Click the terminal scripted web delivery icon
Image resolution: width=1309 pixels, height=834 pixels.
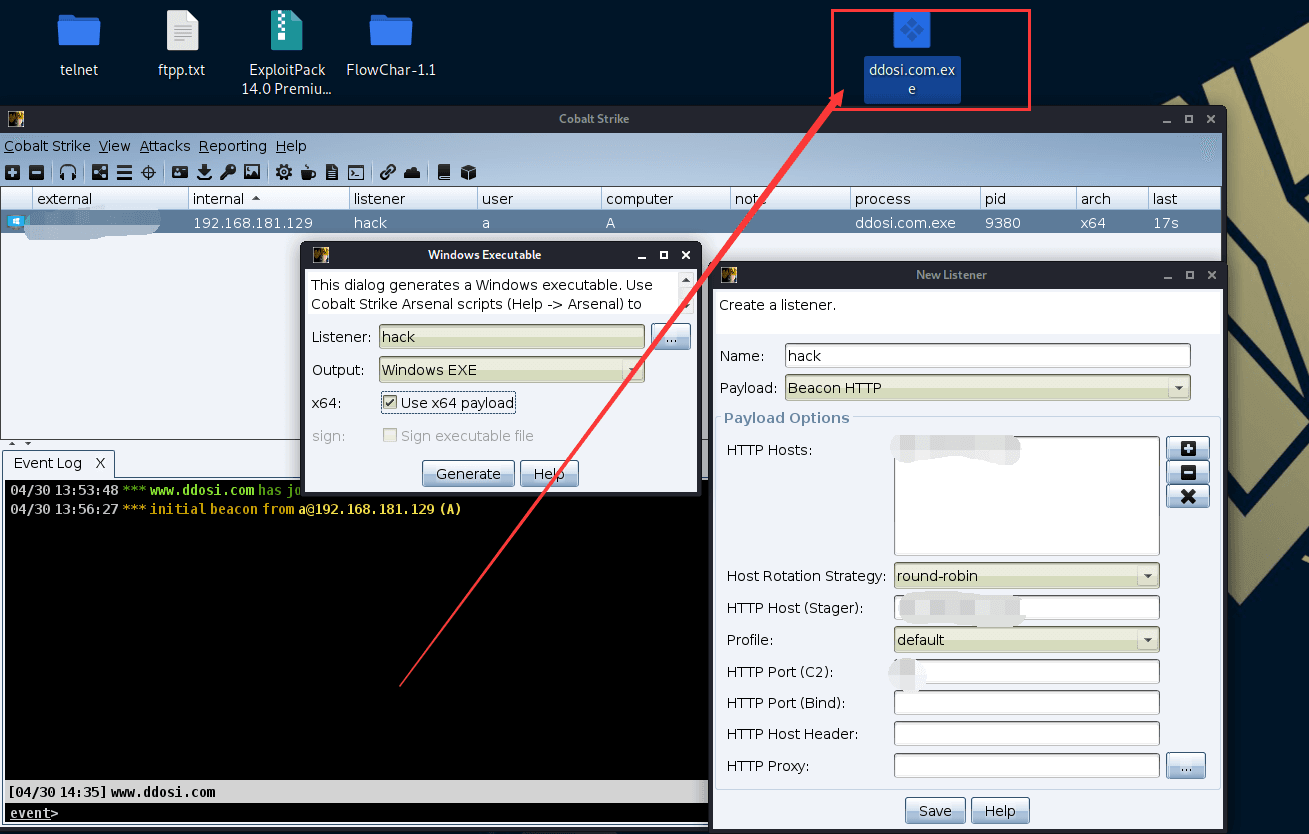click(355, 172)
